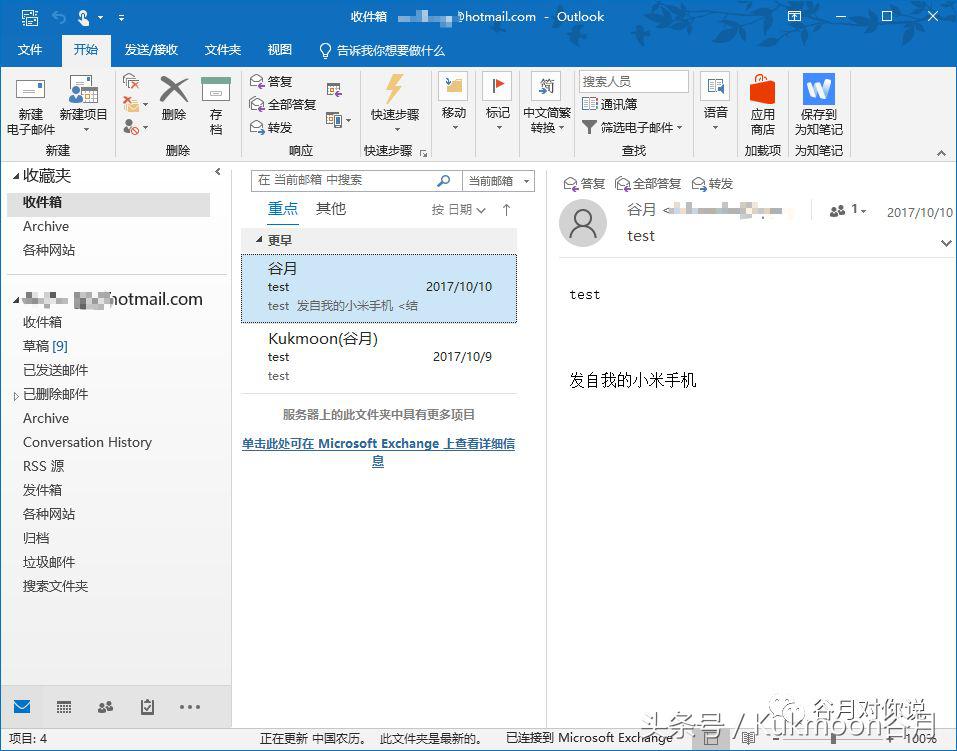
Task: Switch to Calendar view in bottom navigation
Action: [x=63, y=707]
